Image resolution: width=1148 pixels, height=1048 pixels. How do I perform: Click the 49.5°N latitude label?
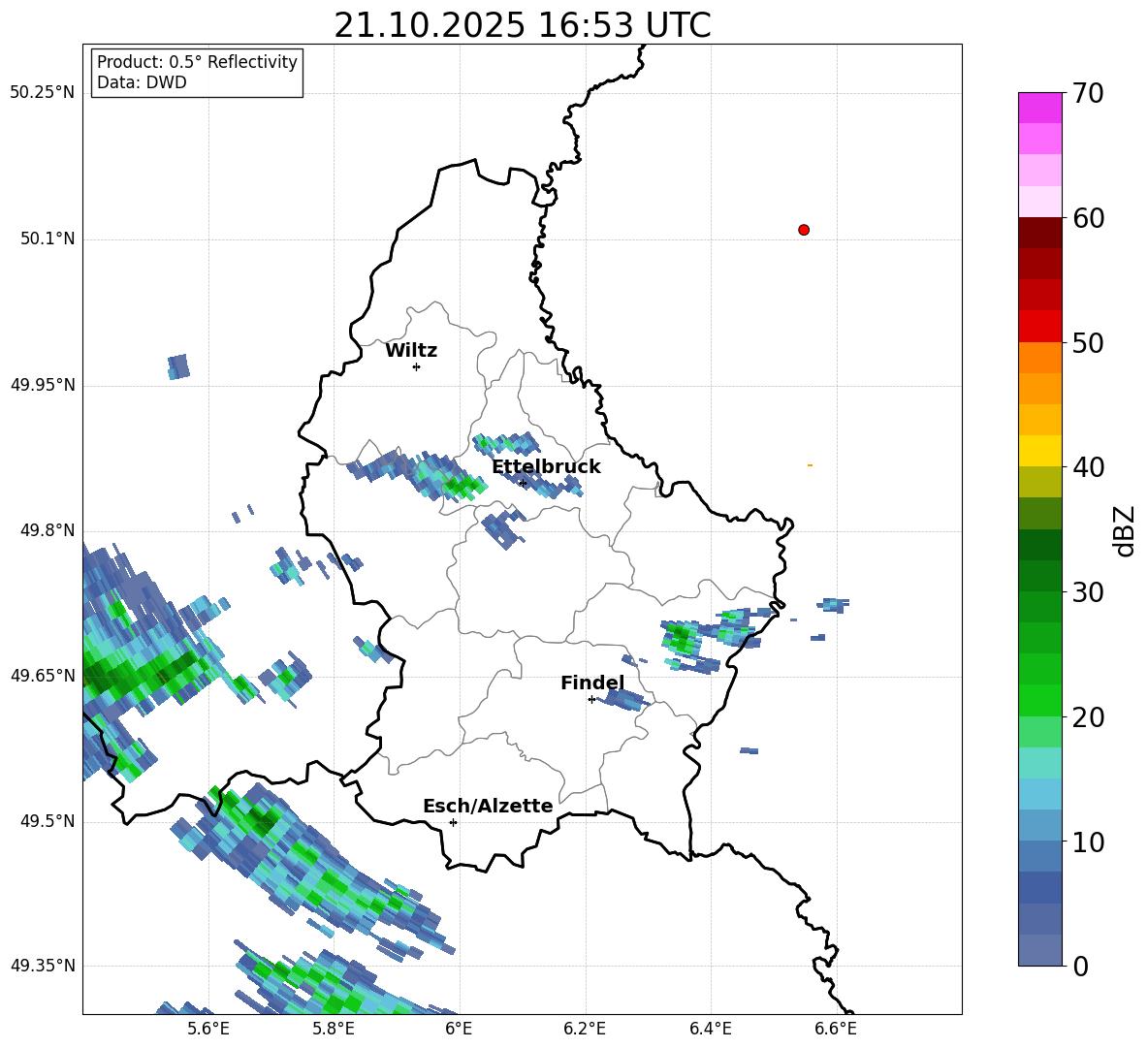[x=47, y=820]
